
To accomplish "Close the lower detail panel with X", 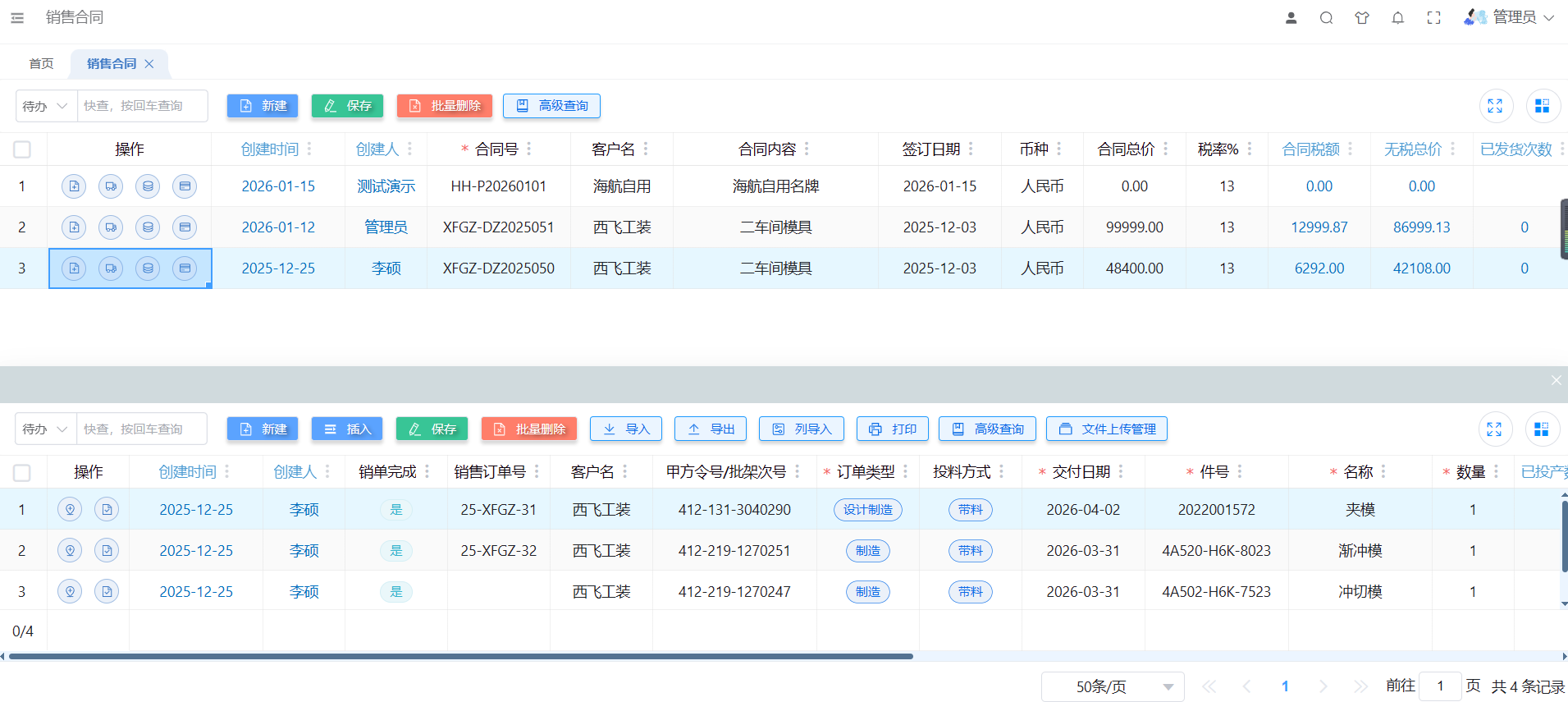I will [1556, 380].
